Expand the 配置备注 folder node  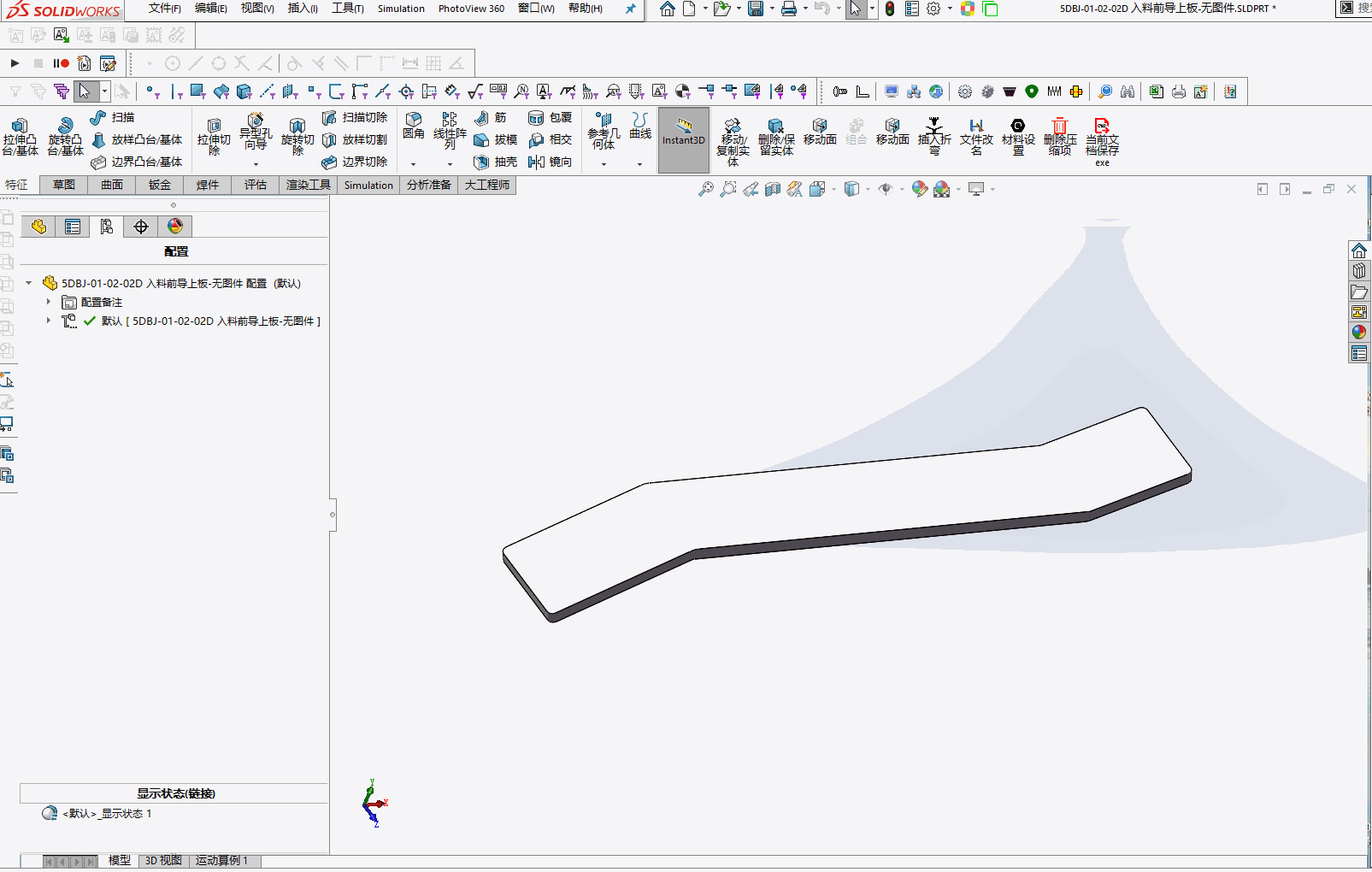[x=49, y=302]
